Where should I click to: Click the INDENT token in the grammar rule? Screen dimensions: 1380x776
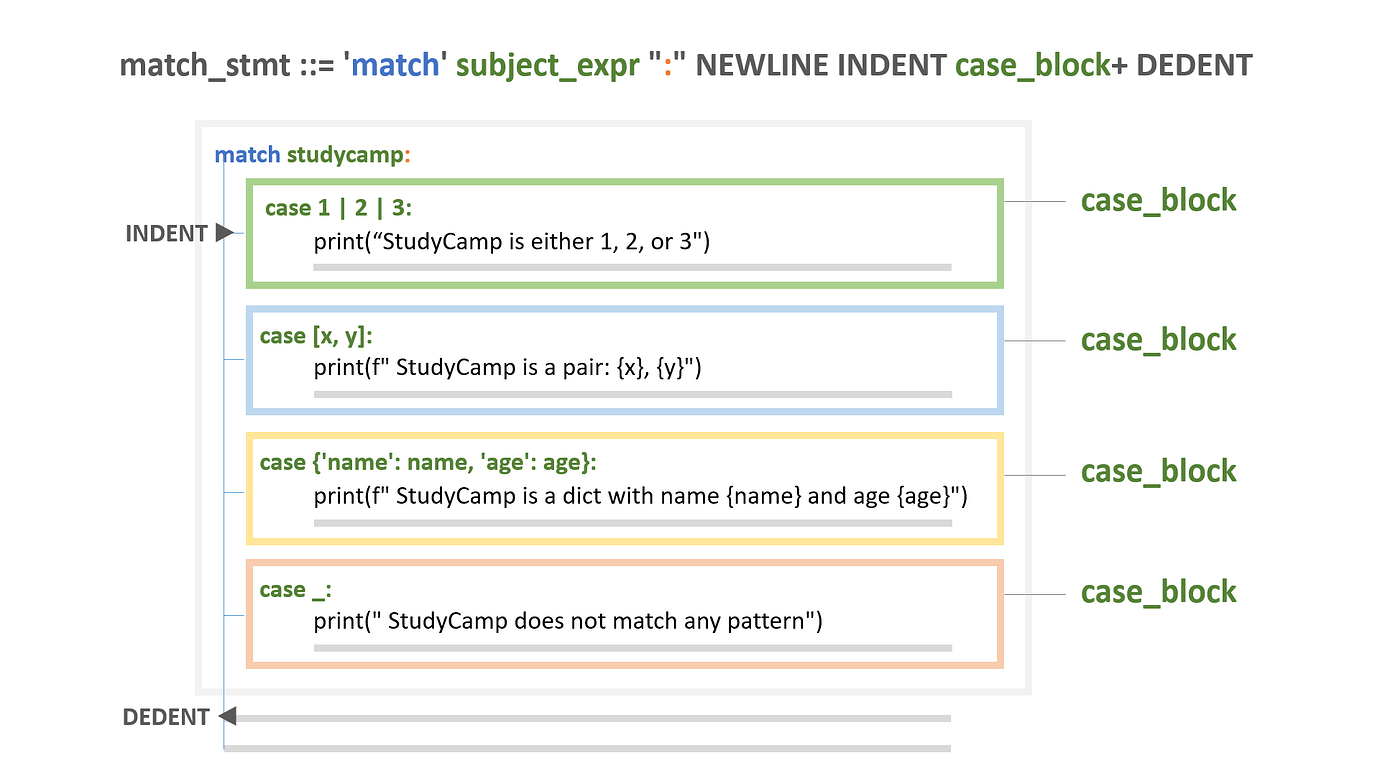[x=891, y=66]
